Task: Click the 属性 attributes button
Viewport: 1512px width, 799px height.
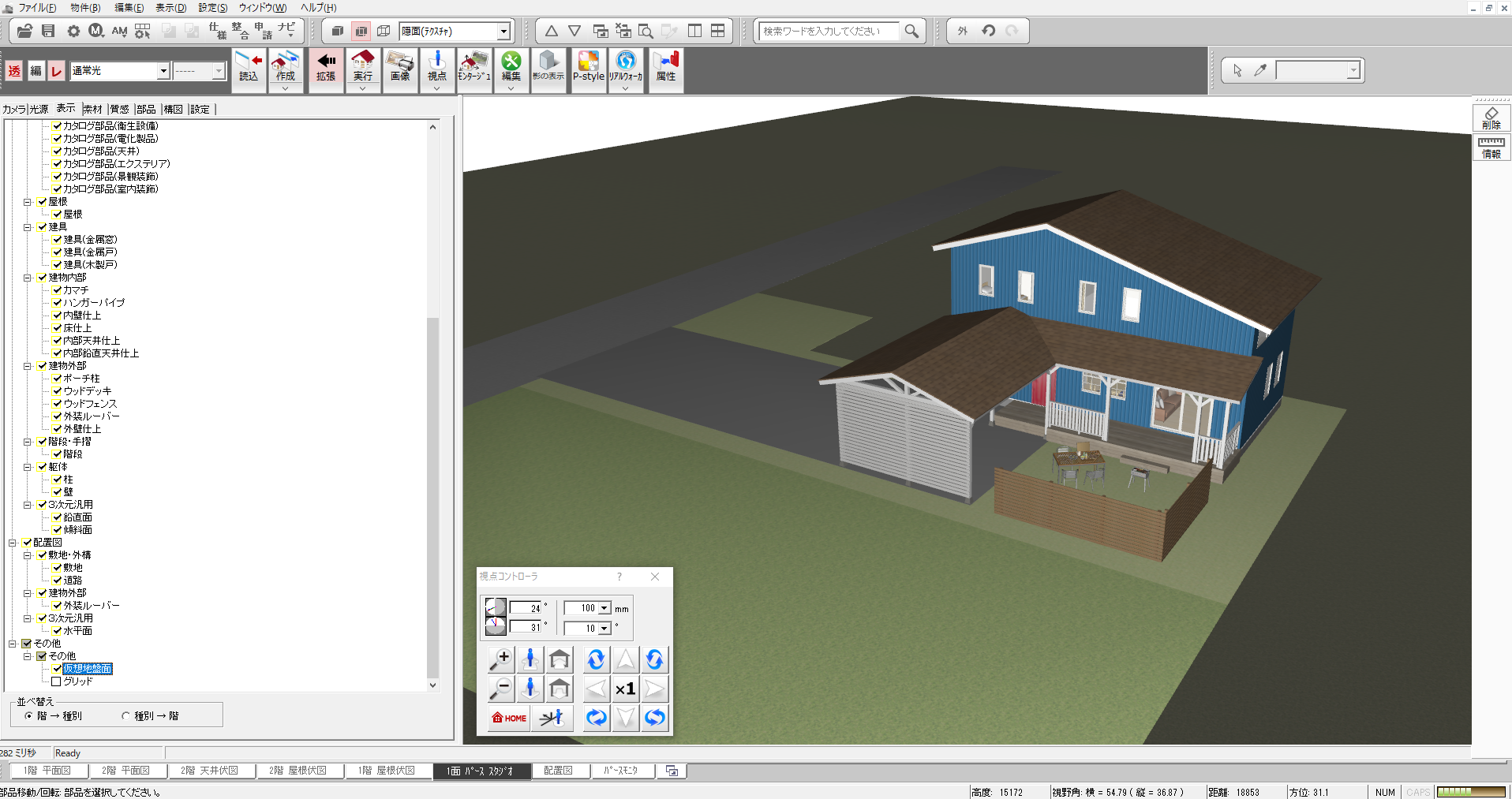Action: tap(666, 67)
